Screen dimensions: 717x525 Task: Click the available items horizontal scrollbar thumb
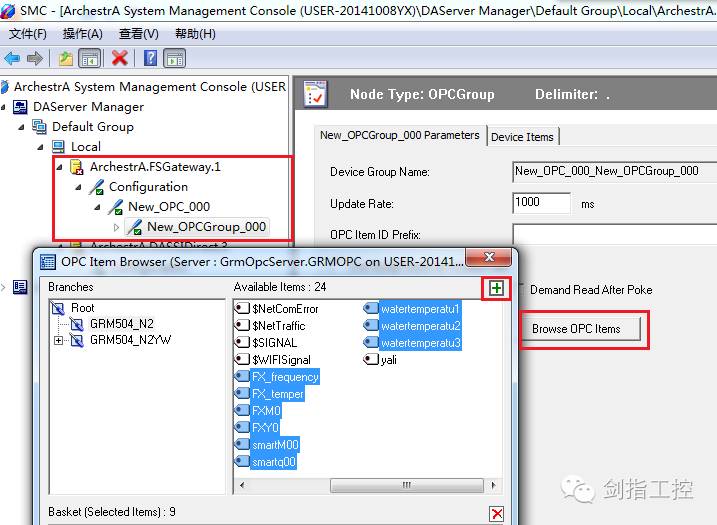pos(406,485)
